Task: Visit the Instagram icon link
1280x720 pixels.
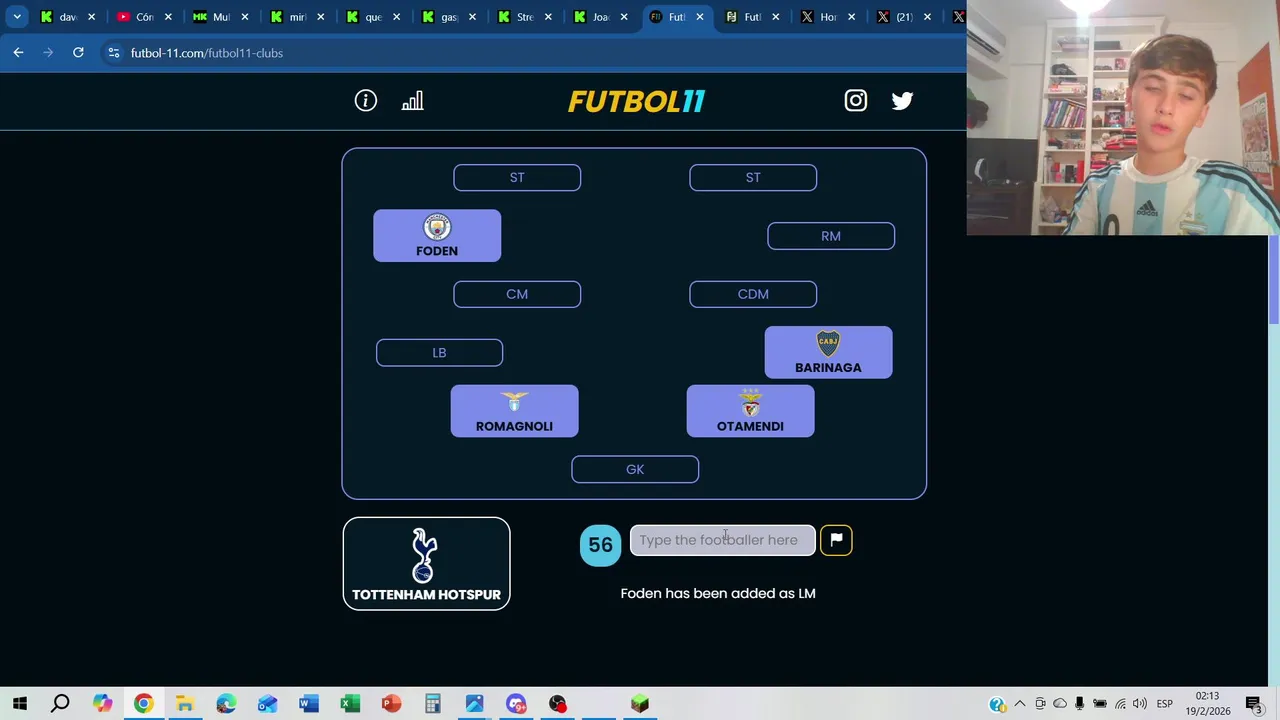Action: 855,100
